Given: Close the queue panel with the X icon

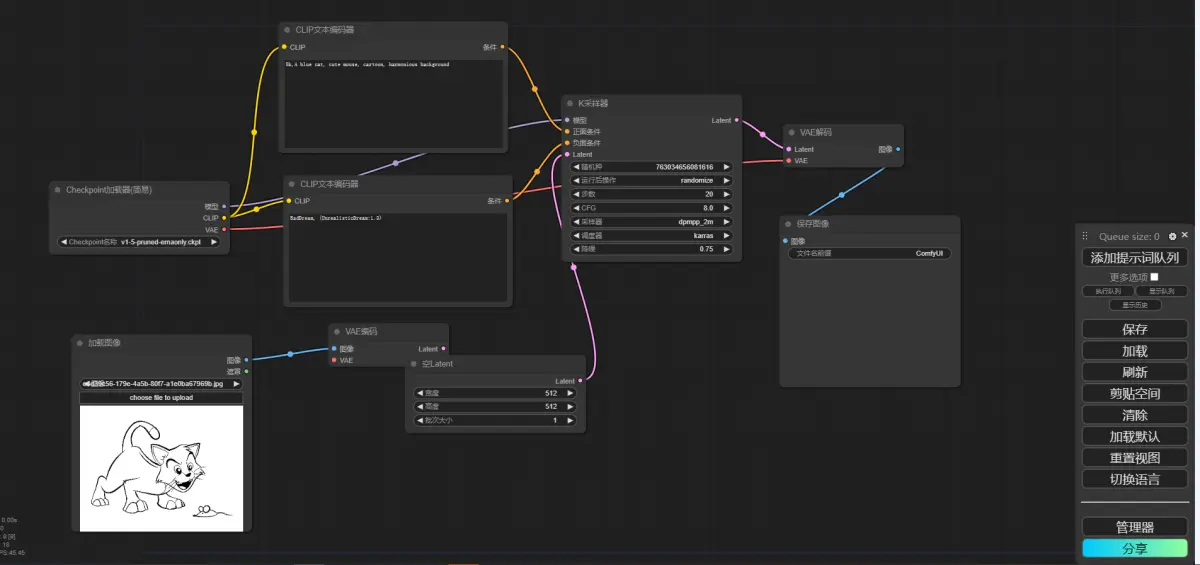Looking at the screenshot, I should point(1185,235).
